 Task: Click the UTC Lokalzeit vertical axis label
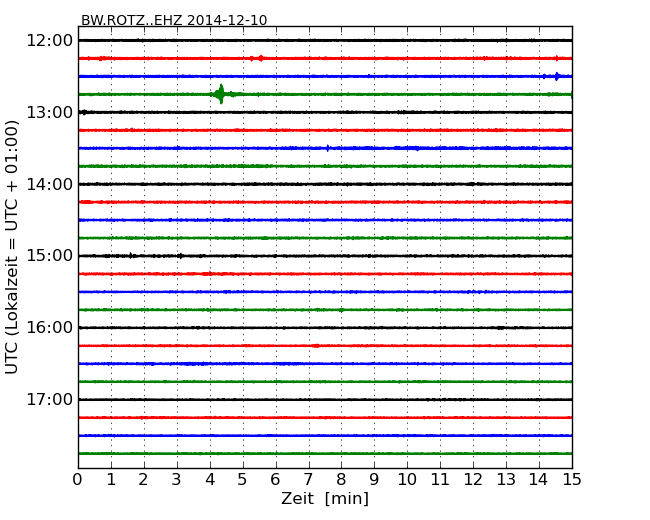coord(12,247)
